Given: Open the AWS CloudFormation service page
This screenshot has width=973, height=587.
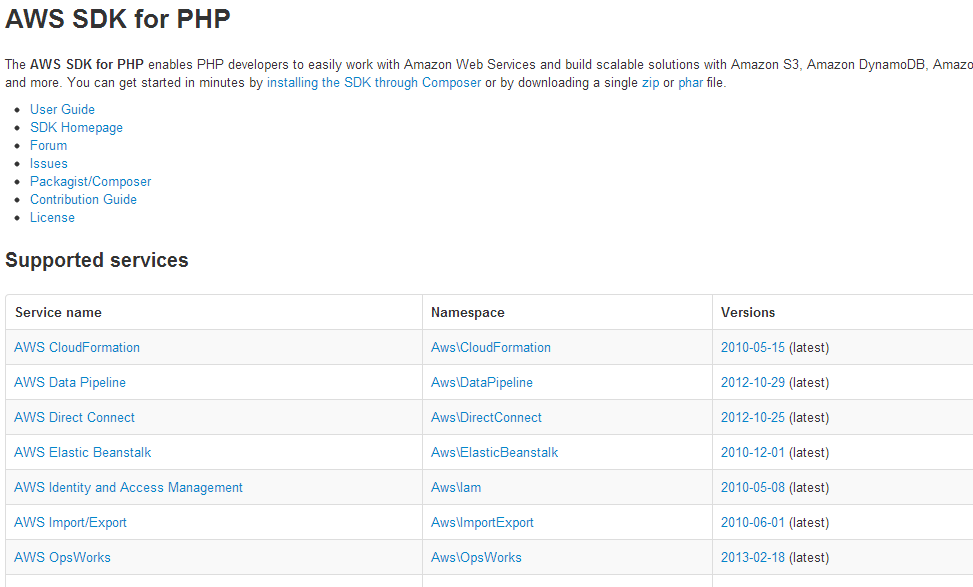Looking at the screenshot, I should pyautogui.click(x=77, y=347).
